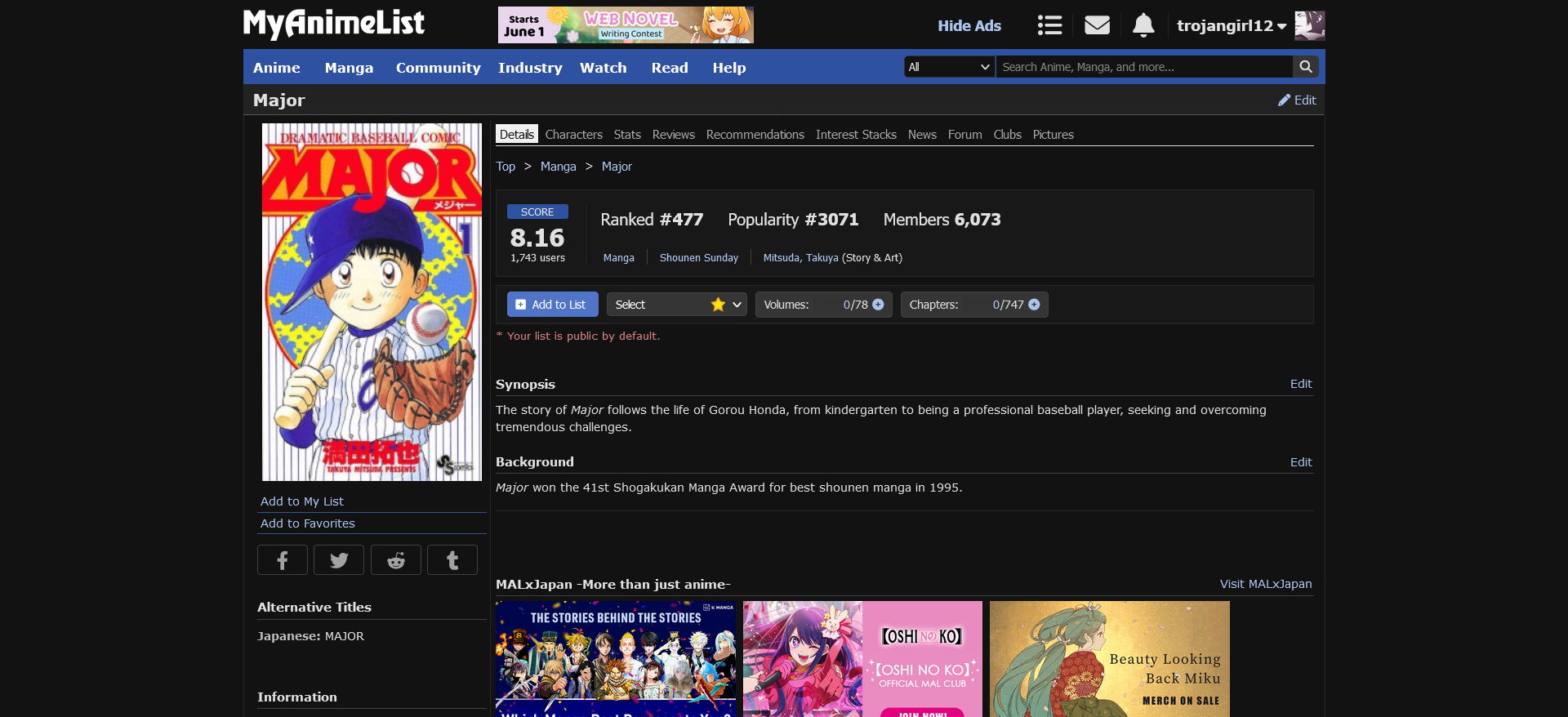Switch to the Recommendations tab

[755, 135]
